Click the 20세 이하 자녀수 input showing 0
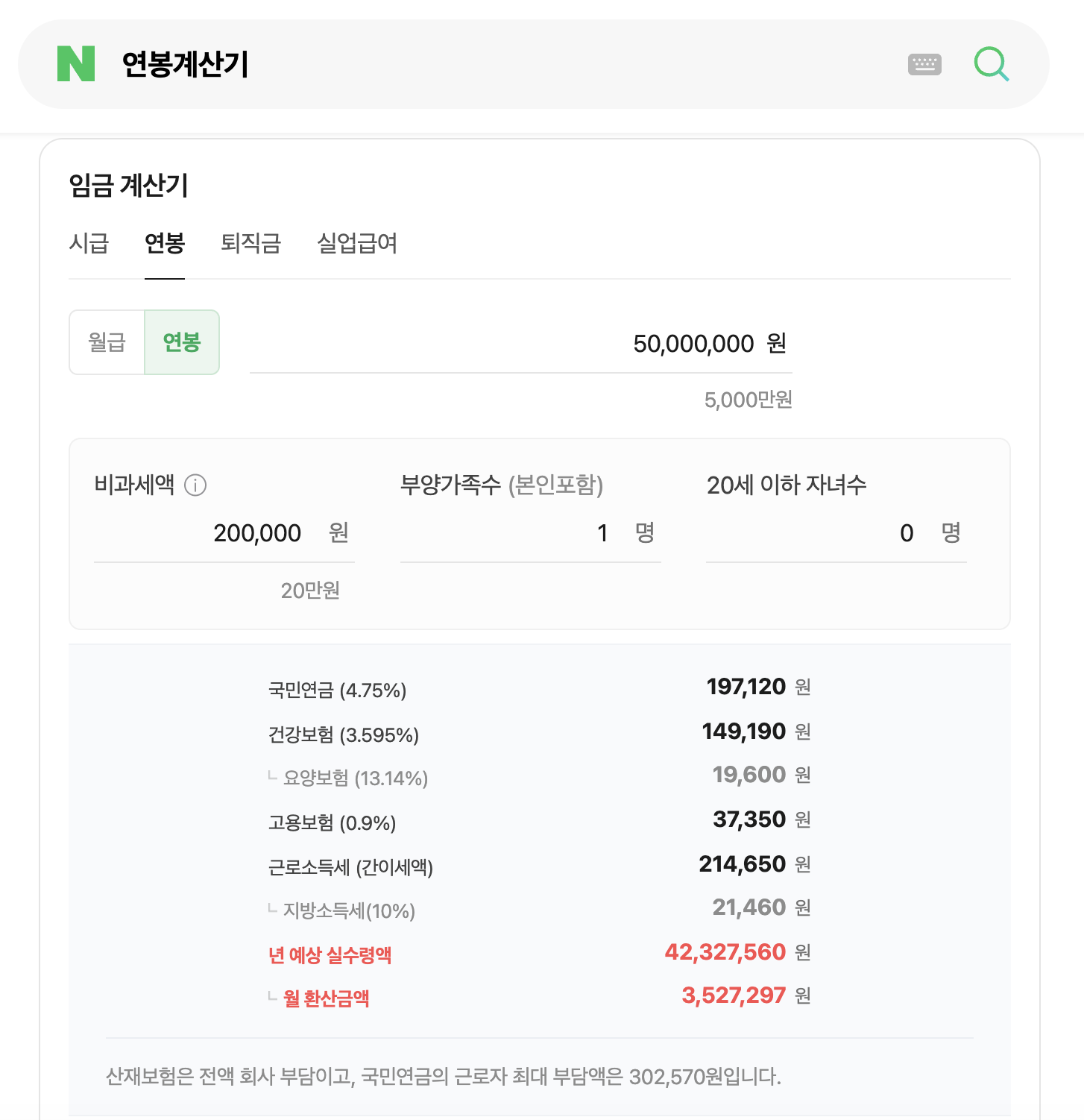Viewport: 1084px width, 1120px height. click(836, 533)
